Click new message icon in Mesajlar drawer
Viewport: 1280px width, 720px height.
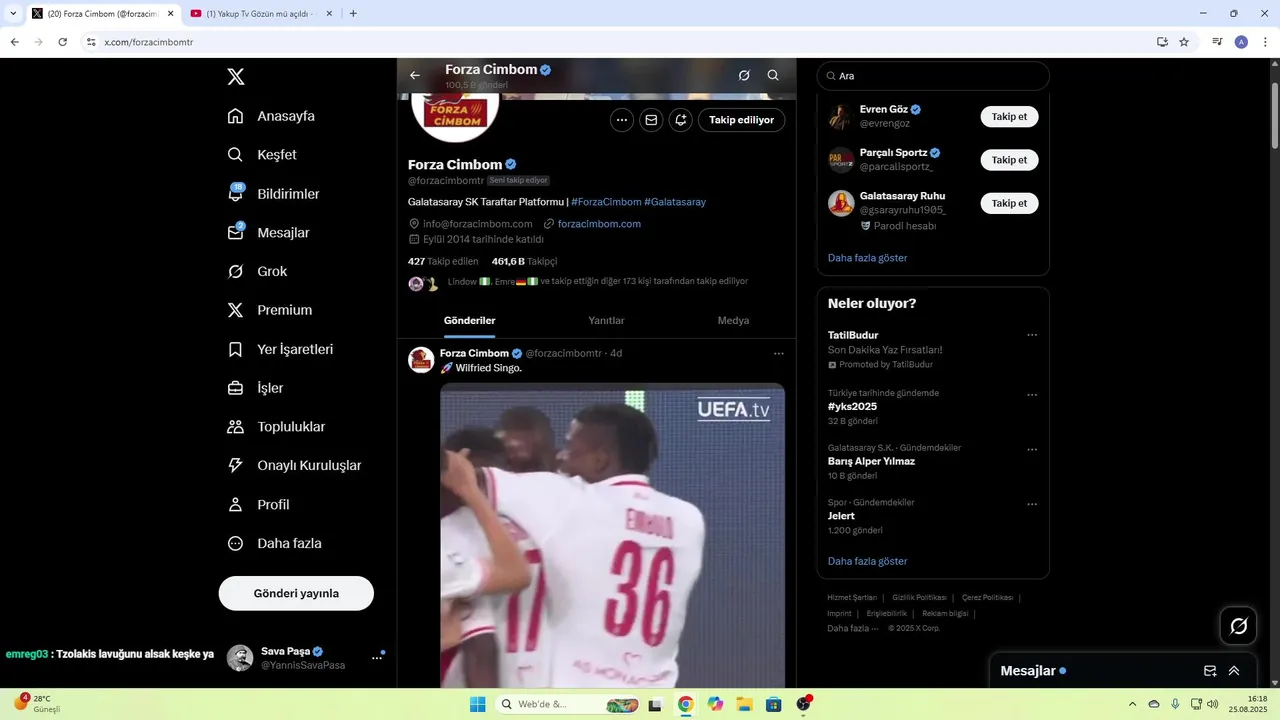click(1210, 671)
